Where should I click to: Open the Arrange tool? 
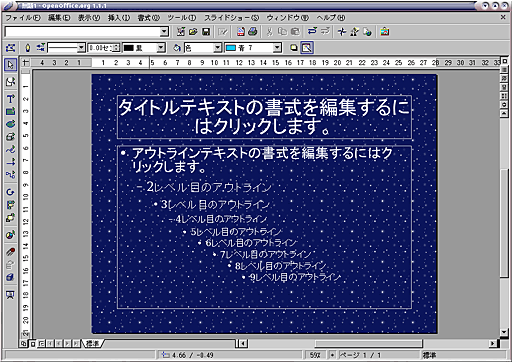(x=11, y=218)
